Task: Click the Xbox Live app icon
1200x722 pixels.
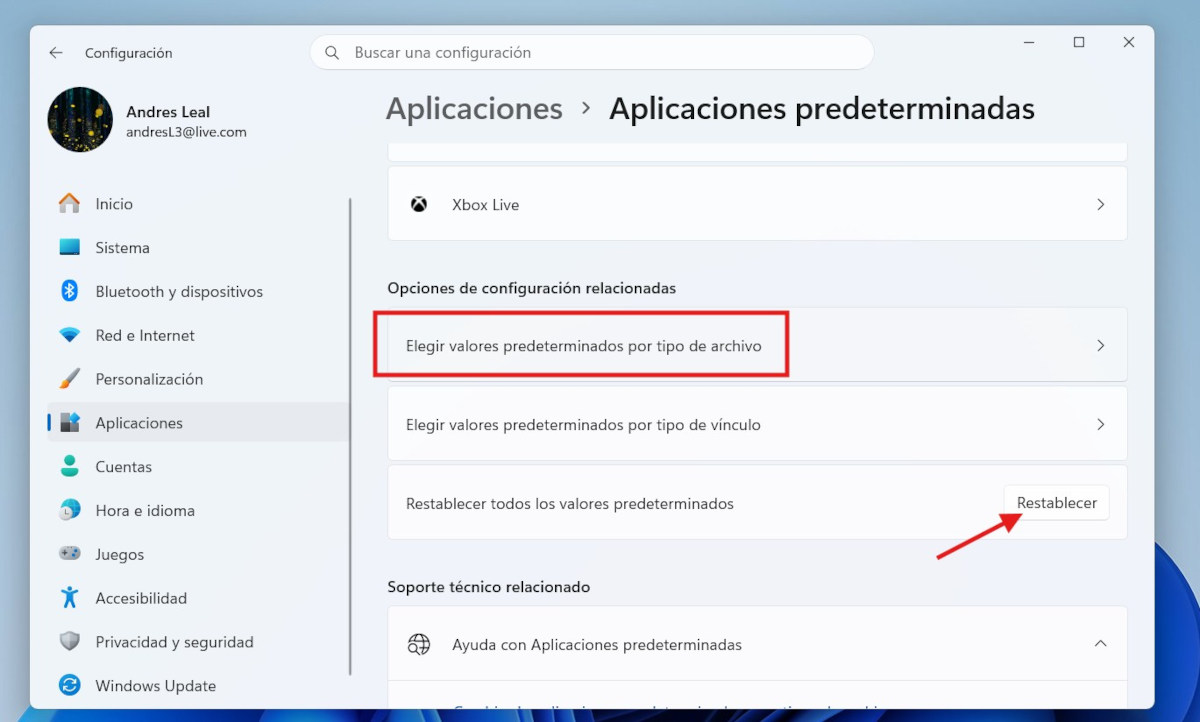Action: click(x=419, y=204)
